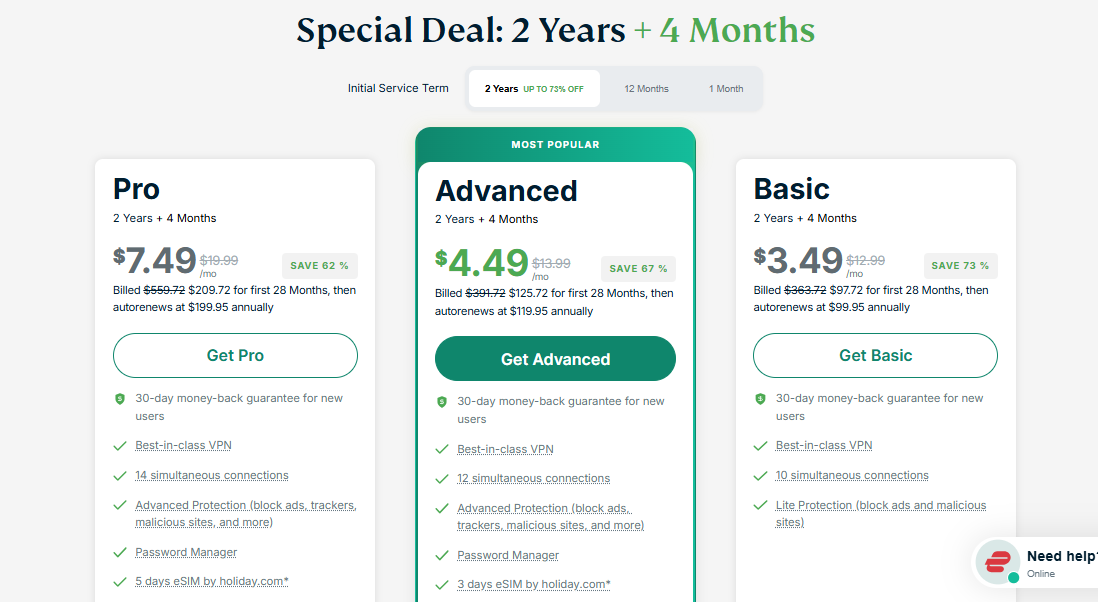Open Advanced plan's Password Manager link

[508, 555]
